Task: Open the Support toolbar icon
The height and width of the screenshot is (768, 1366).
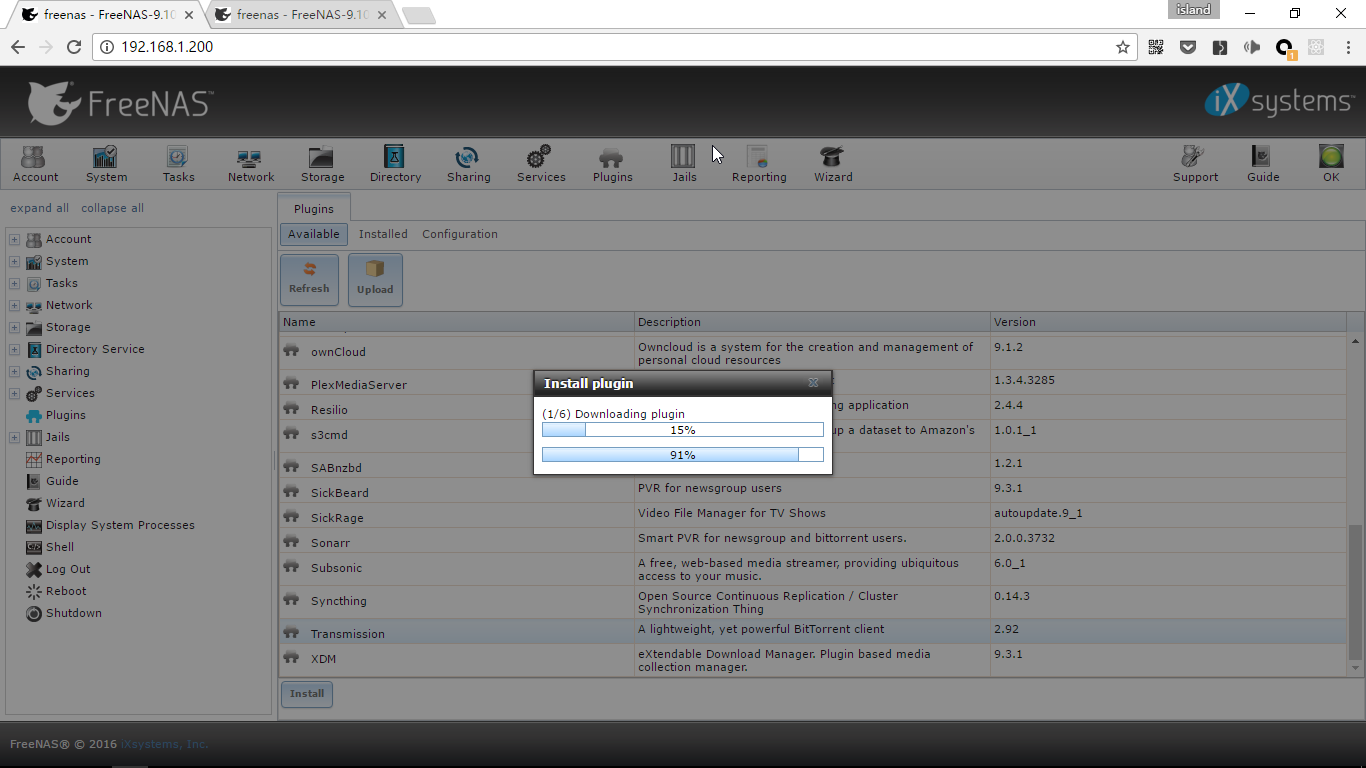Action: (x=1195, y=164)
